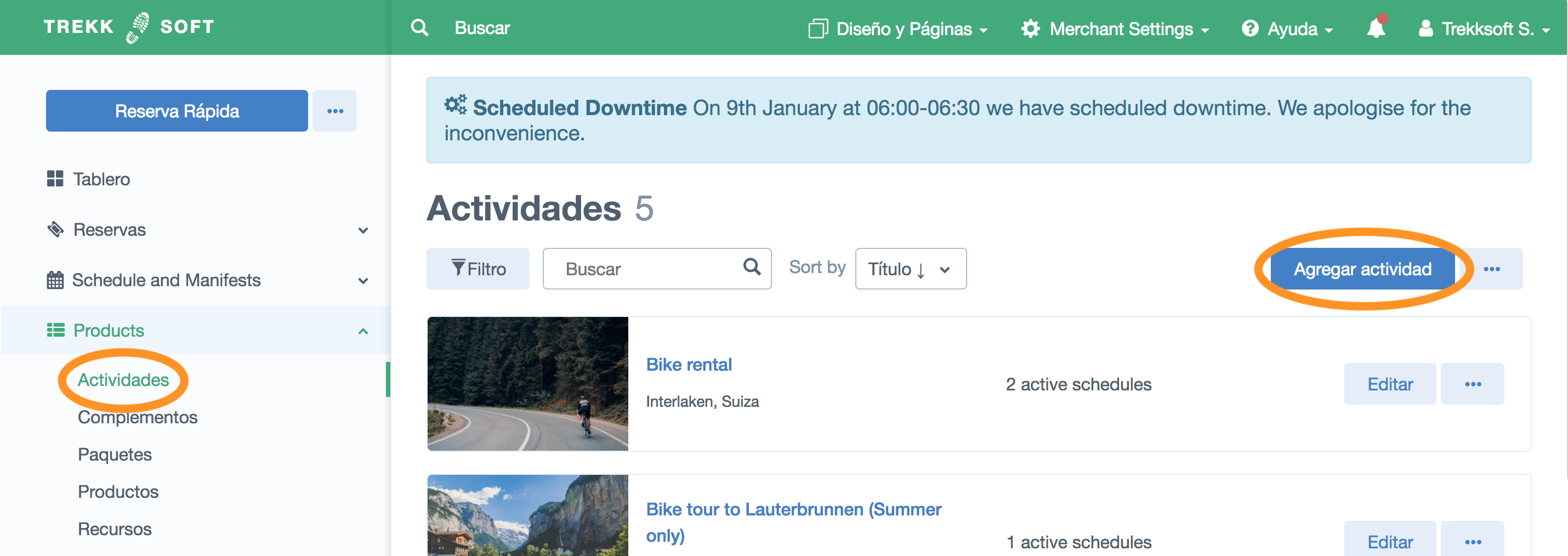Collapse the Products section chevron
Viewport: 1568px width, 556px height.
(x=363, y=331)
